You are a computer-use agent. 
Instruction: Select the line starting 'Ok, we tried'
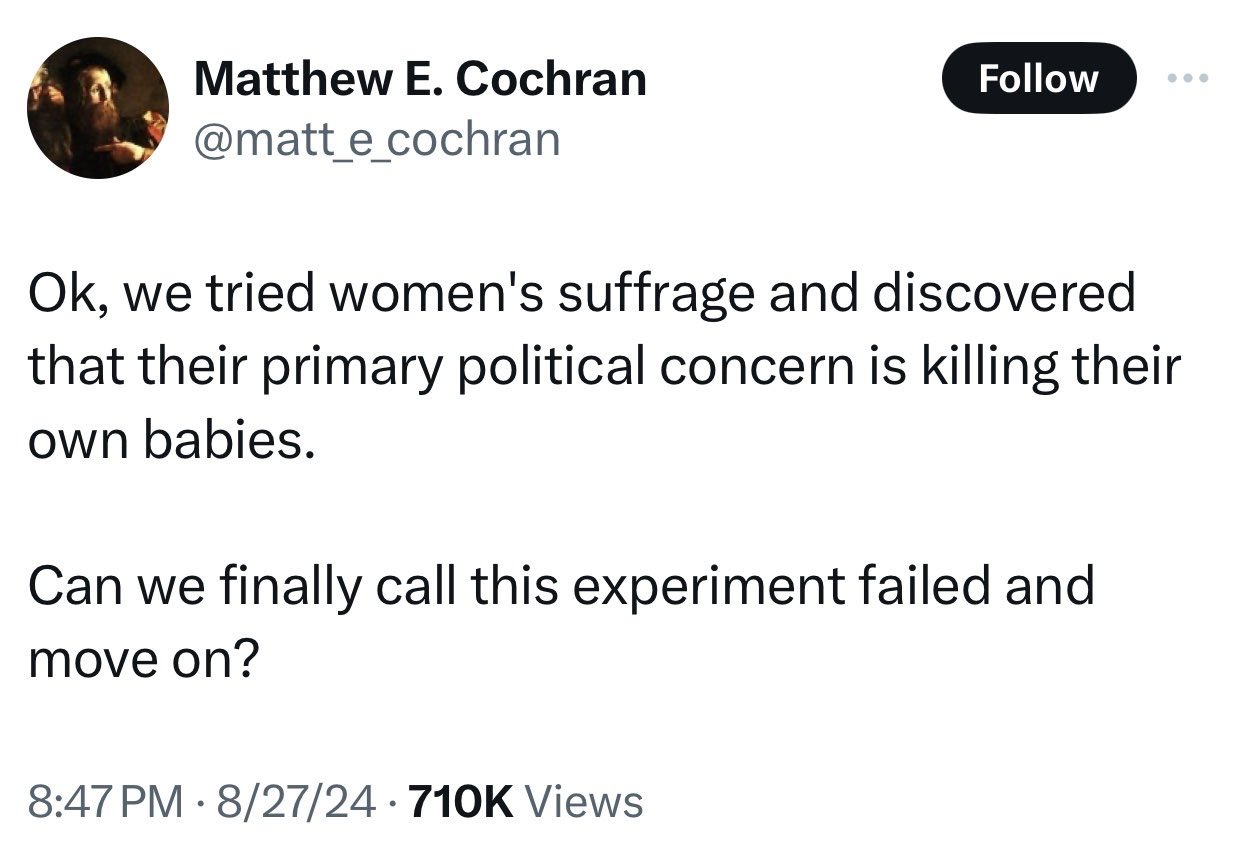(581, 293)
